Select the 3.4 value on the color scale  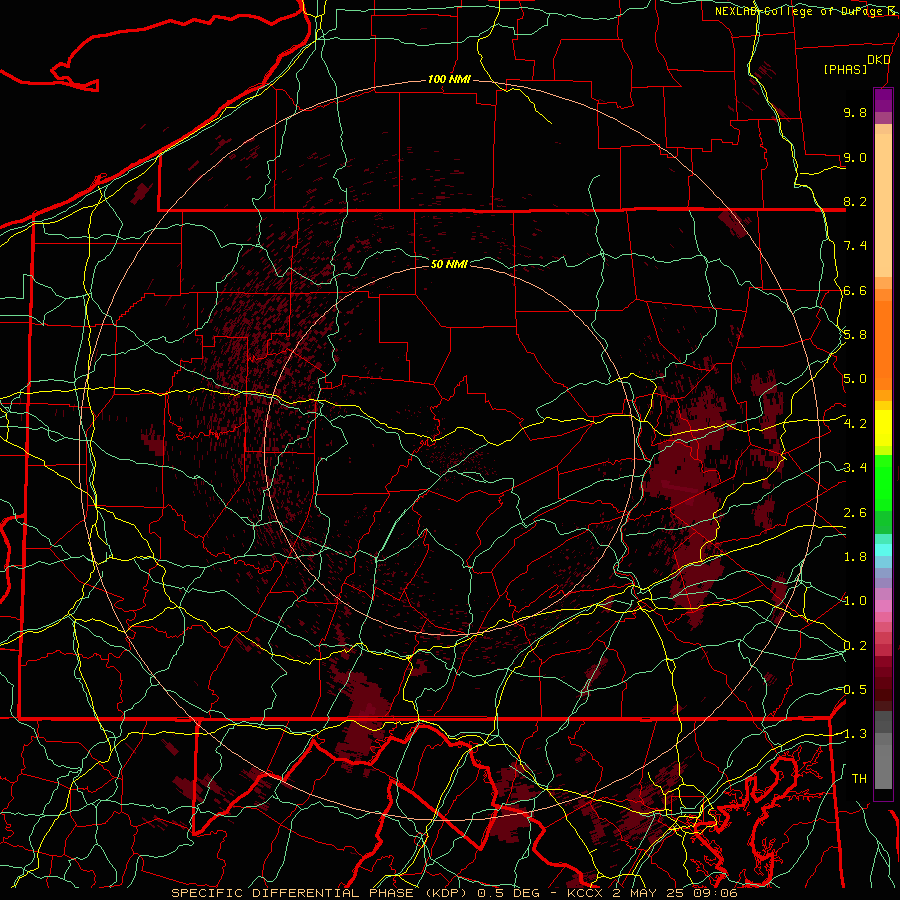click(855, 468)
